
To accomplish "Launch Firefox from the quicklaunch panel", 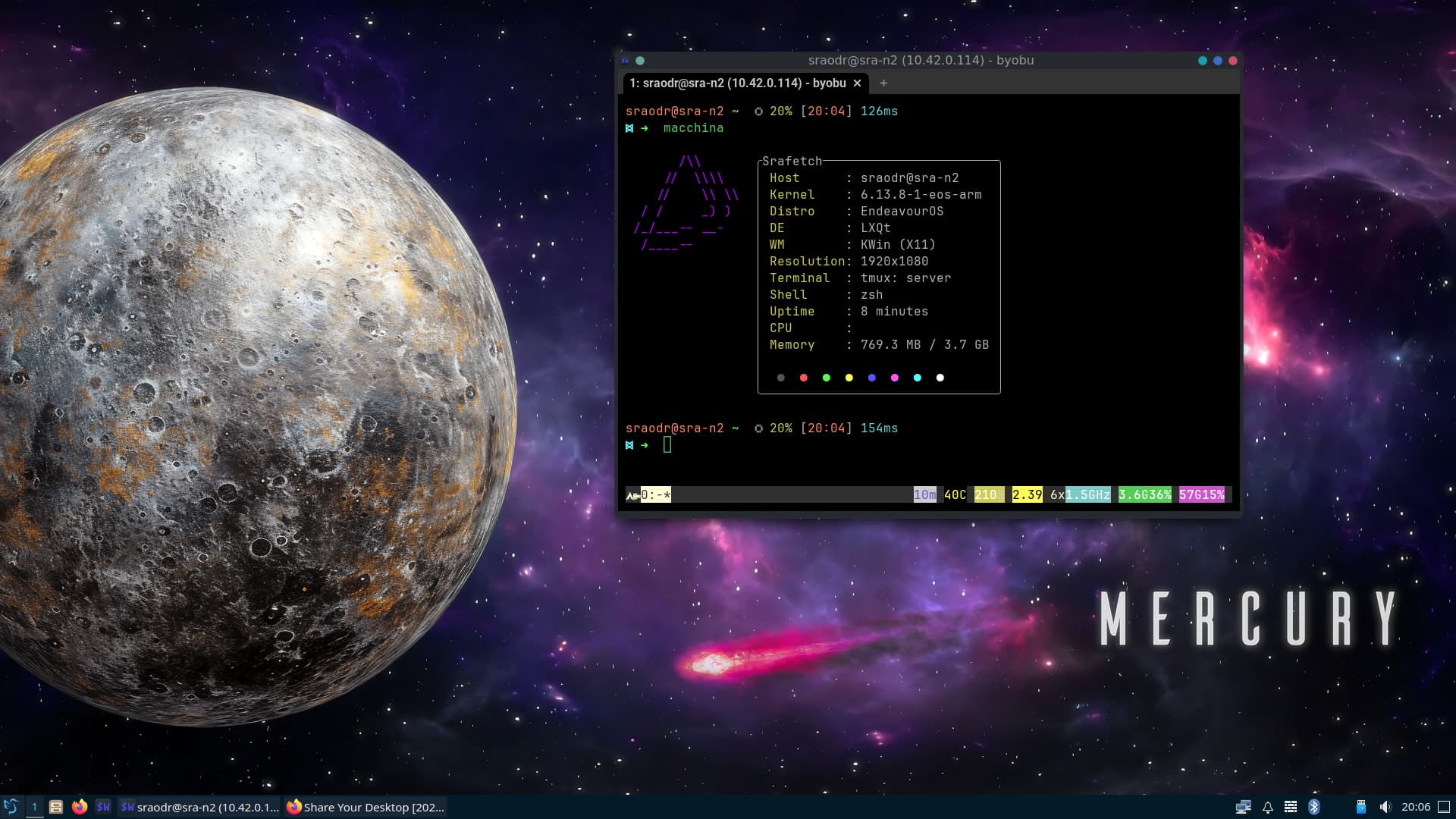I will (x=80, y=807).
